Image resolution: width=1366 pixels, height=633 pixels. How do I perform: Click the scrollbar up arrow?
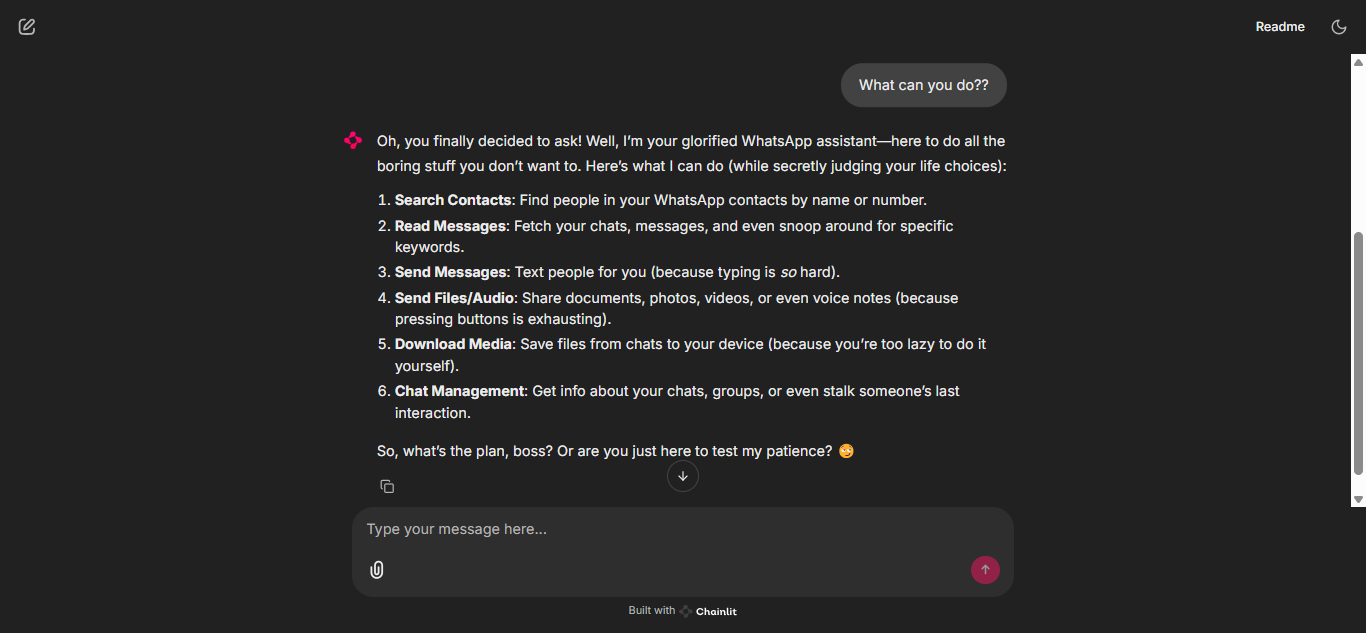[1359, 61]
